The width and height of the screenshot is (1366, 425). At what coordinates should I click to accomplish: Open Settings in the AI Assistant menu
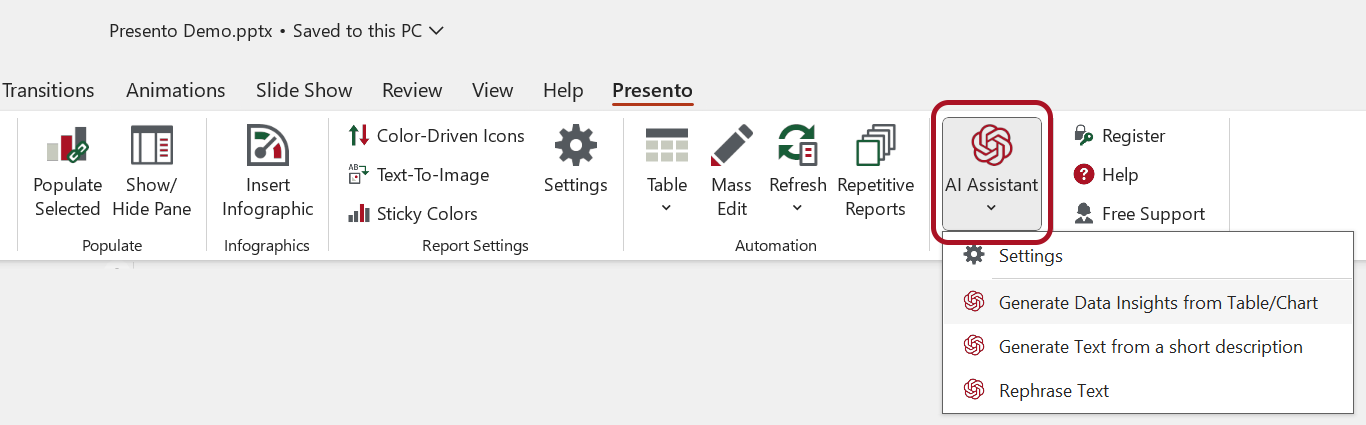[x=1148, y=256]
